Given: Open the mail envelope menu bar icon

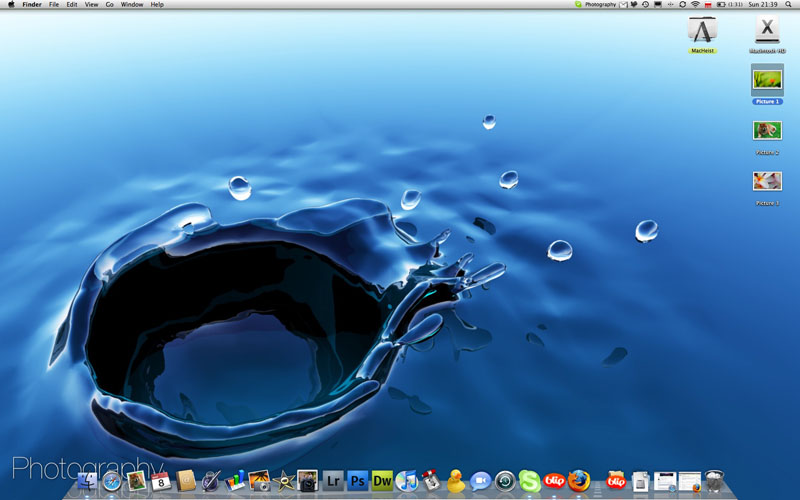Looking at the screenshot, I should pos(623,5).
